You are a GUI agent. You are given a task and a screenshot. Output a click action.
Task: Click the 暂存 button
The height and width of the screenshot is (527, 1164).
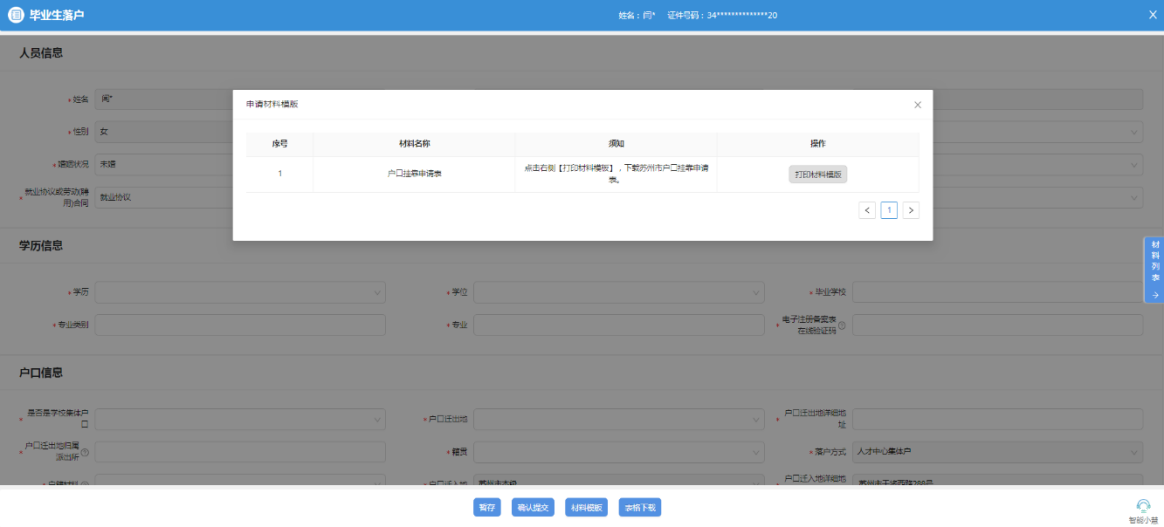[x=487, y=507]
